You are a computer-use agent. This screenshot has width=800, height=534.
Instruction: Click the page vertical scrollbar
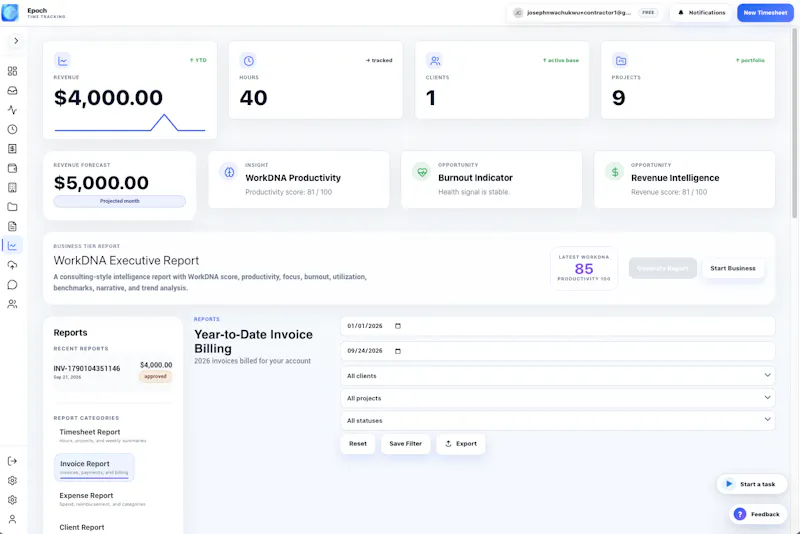[794, 122]
